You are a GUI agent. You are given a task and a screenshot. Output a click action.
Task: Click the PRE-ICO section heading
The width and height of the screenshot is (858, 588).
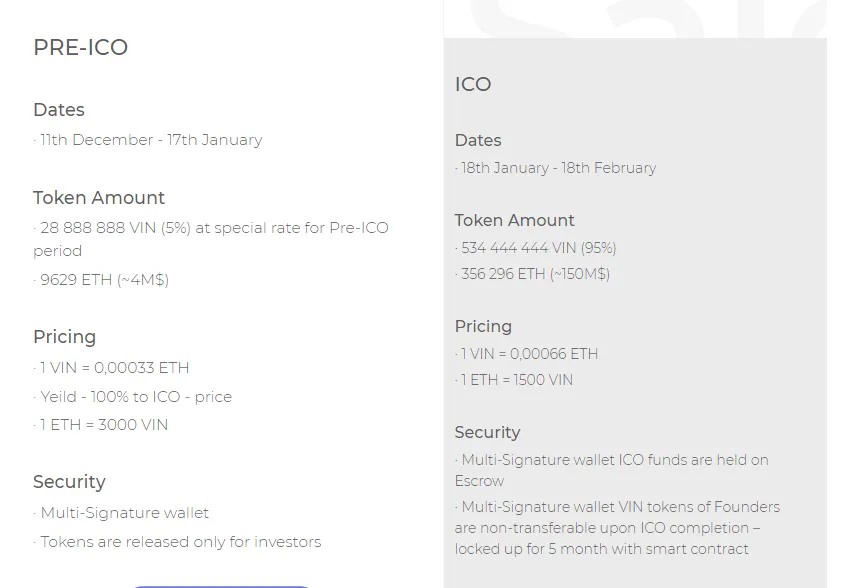pyautogui.click(x=80, y=48)
